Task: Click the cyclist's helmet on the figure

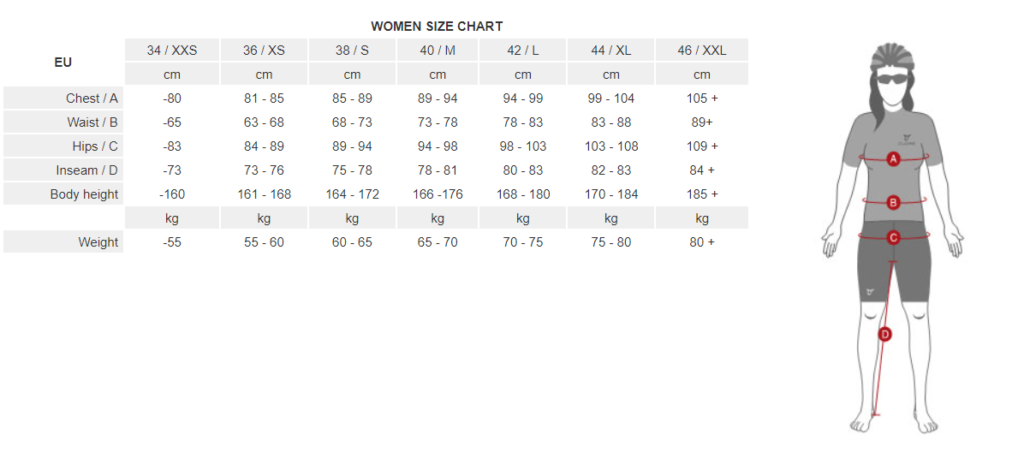Action: click(x=894, y=57)
